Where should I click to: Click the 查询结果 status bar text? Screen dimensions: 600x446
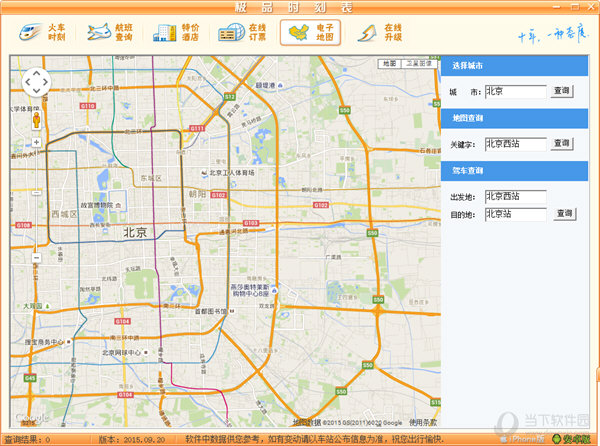point(27,439)
